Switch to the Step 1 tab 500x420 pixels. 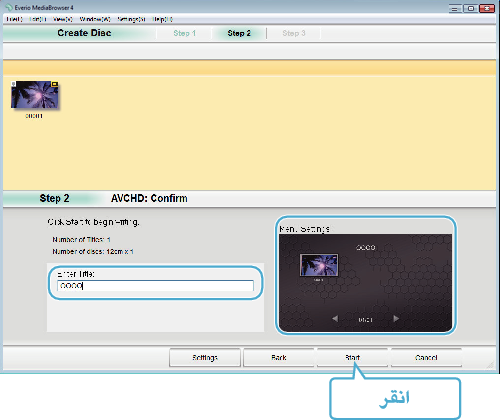(184, 33)
